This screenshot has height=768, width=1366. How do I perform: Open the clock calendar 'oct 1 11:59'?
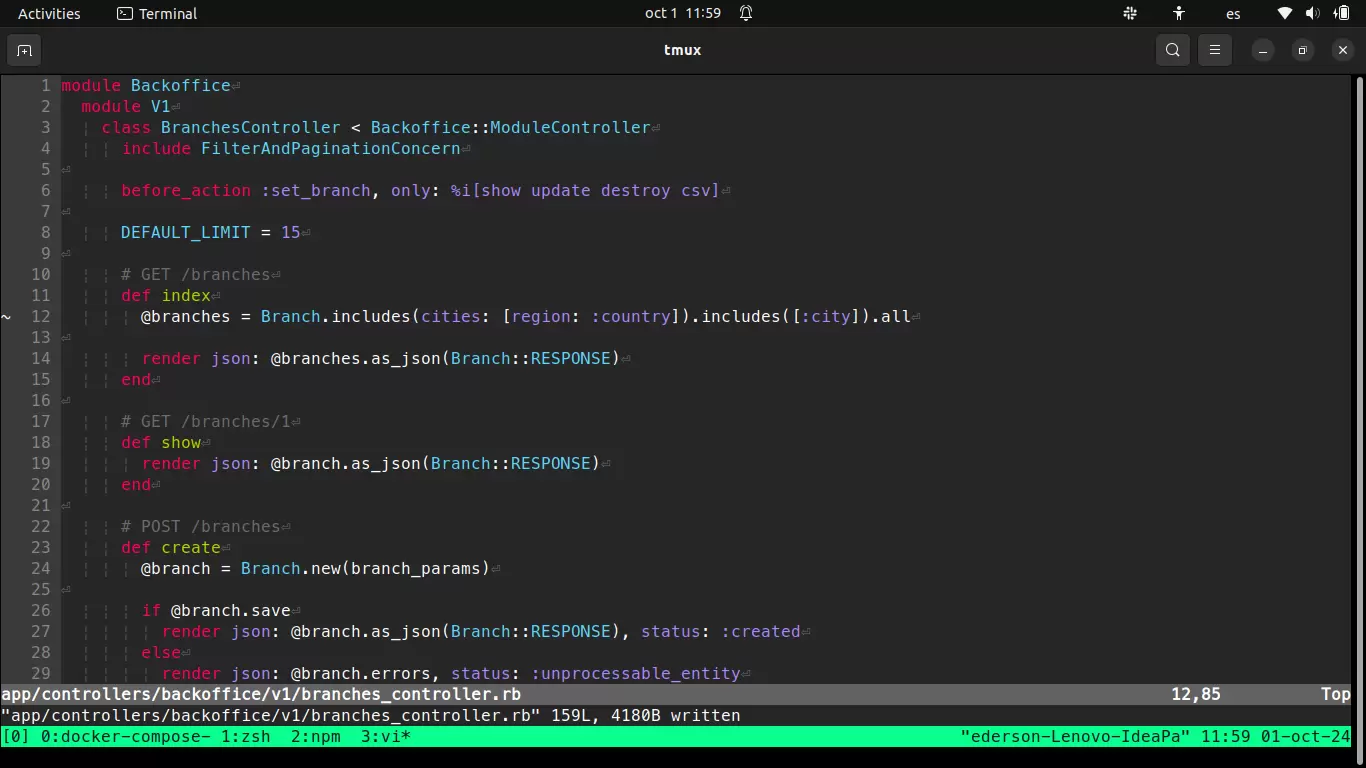[x=683, y=14]
